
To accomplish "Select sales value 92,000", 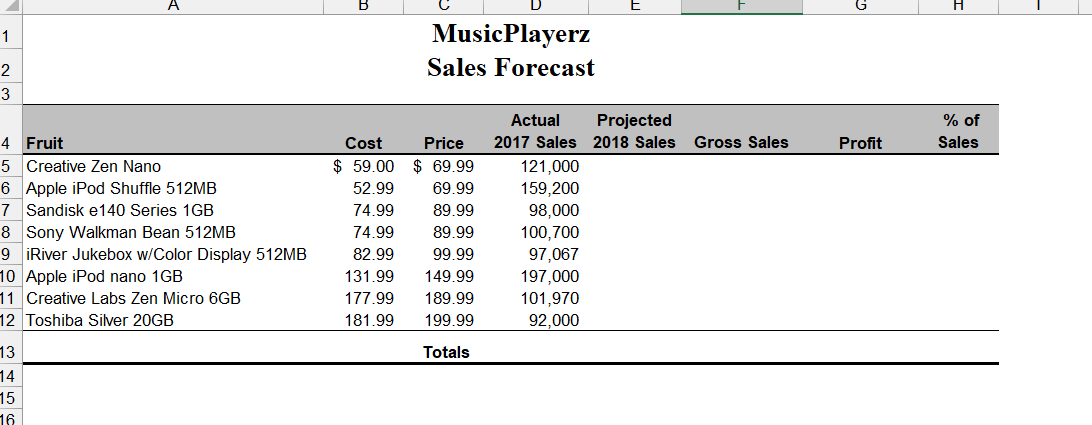I will pos(536,320).
